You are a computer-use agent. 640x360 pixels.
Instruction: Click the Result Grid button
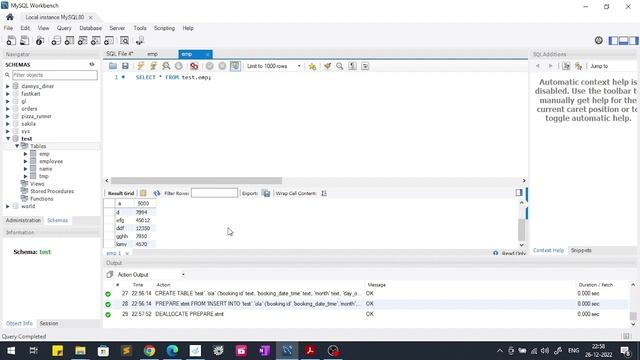click(x=120, y=193)
